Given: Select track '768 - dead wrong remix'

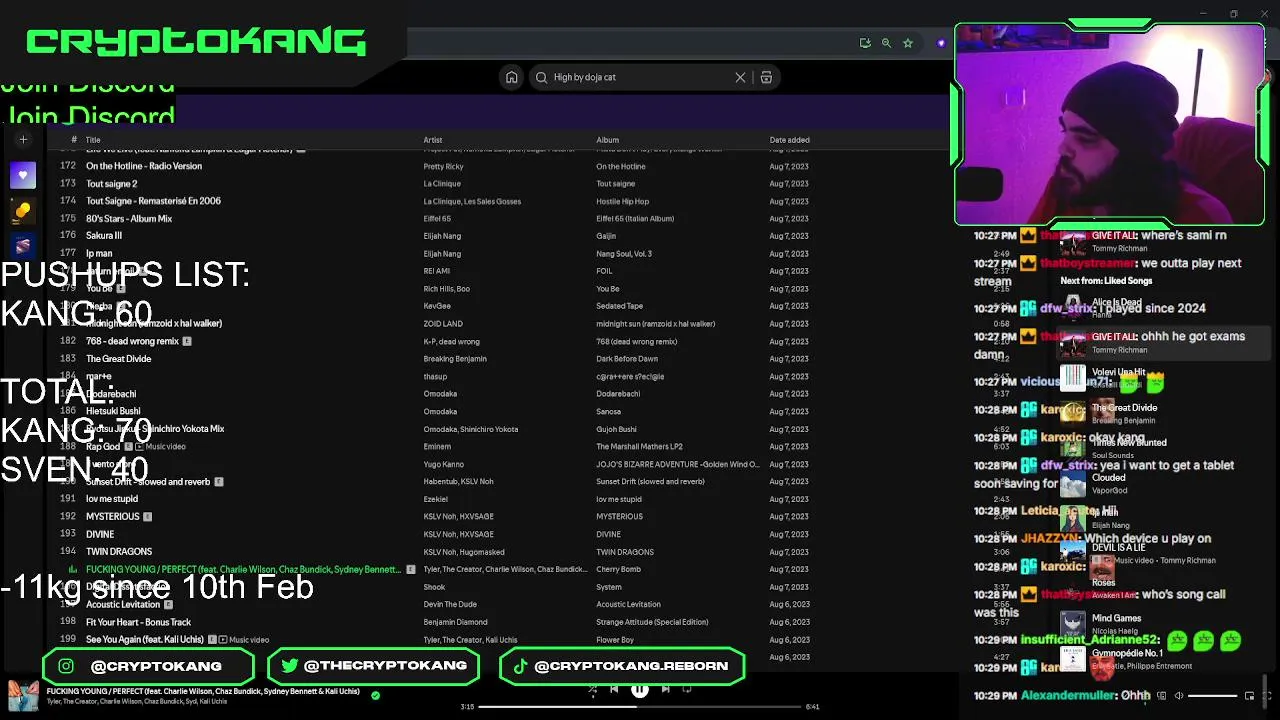Looking at the screenshot, I should pos(132,341).
